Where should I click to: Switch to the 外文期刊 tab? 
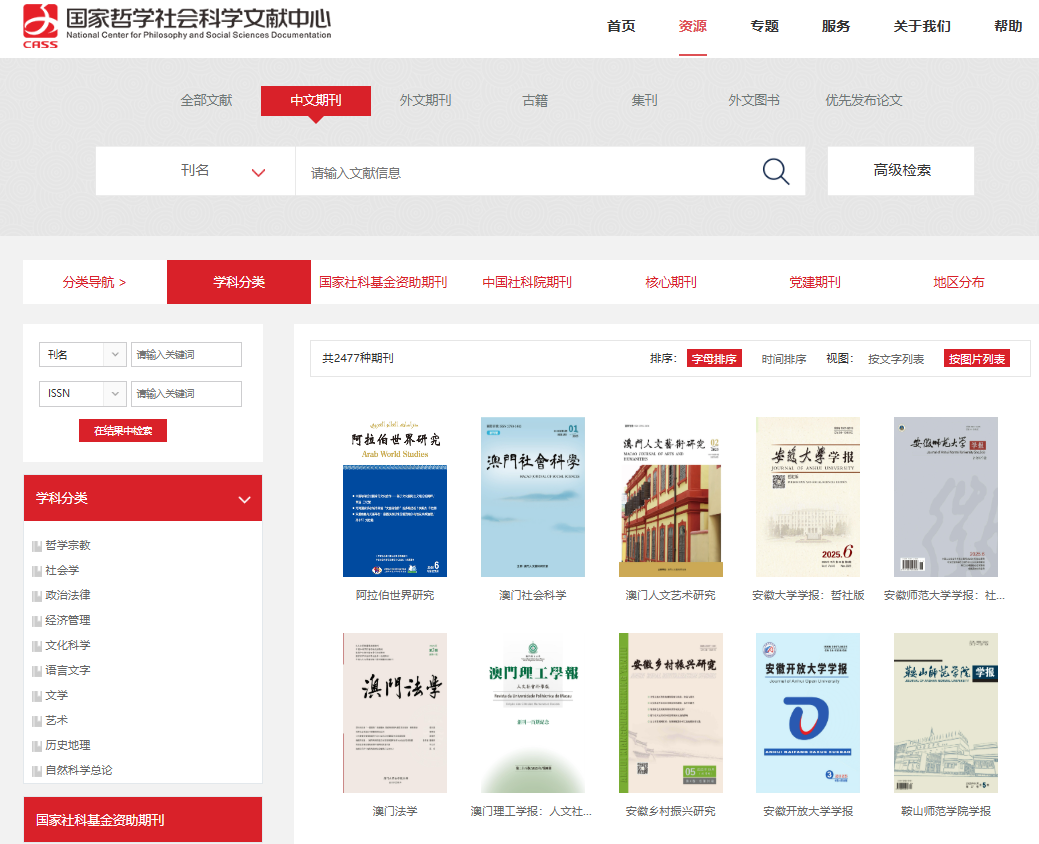coord(425,100)
